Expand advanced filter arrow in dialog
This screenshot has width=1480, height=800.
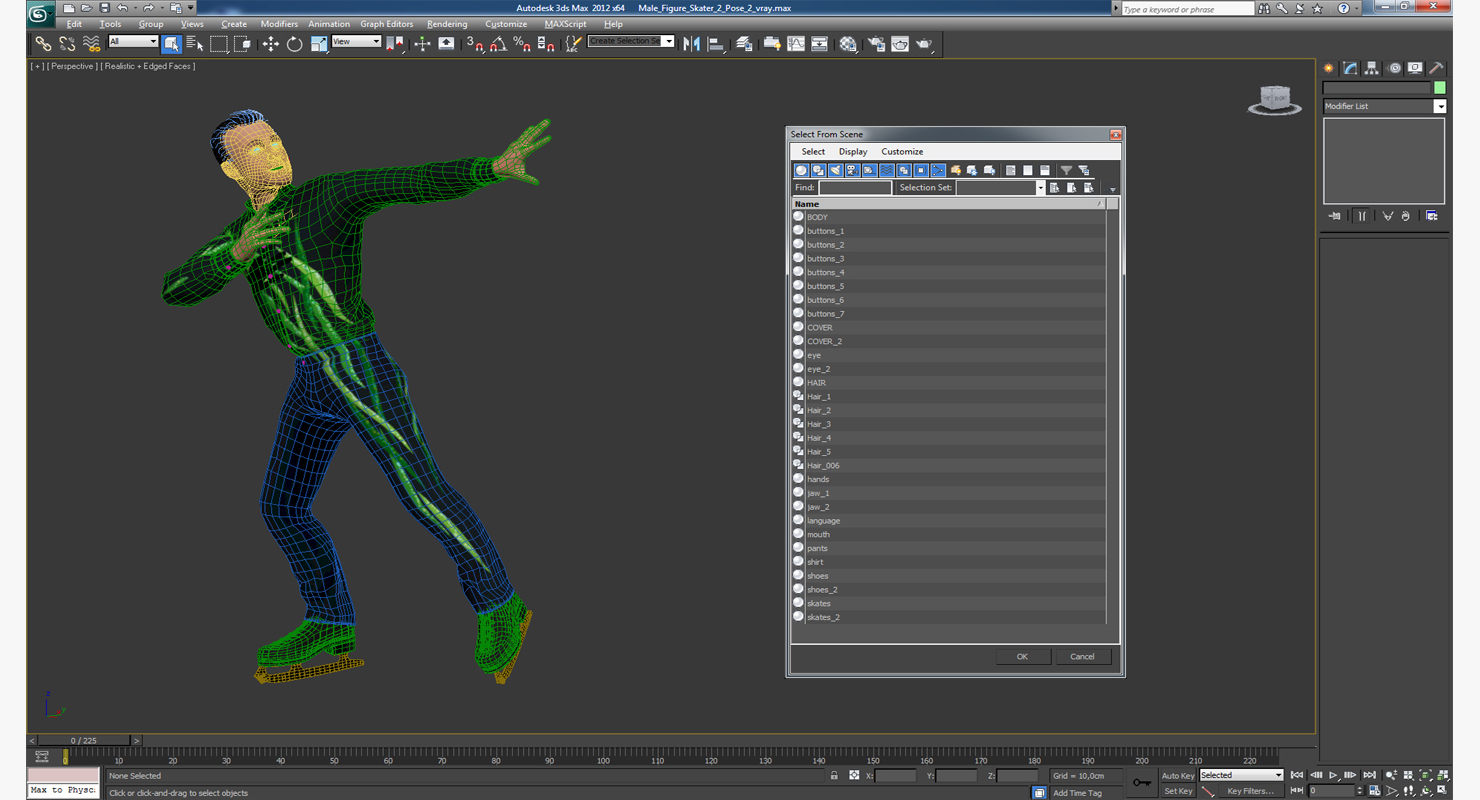[x=1112, y=189]
